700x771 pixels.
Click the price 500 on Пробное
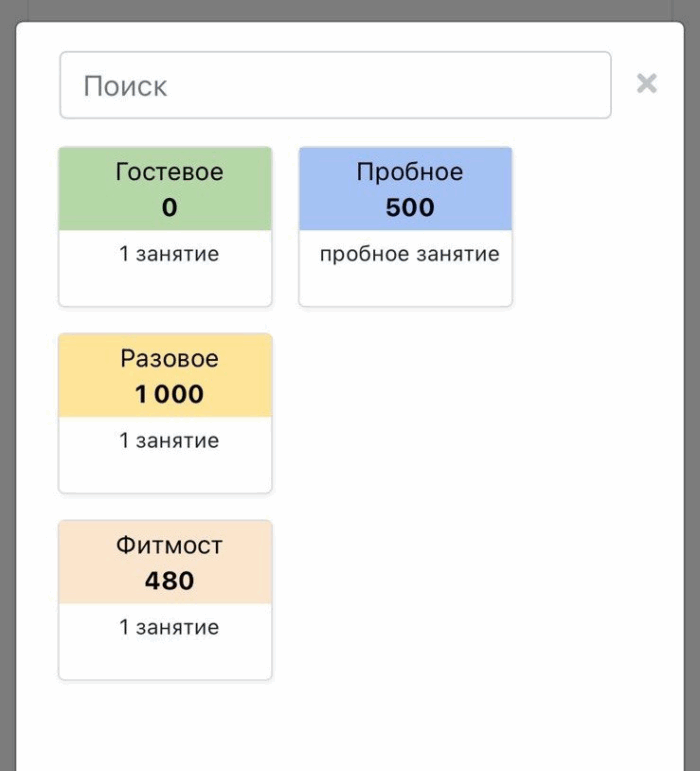[x=409, y=208]
